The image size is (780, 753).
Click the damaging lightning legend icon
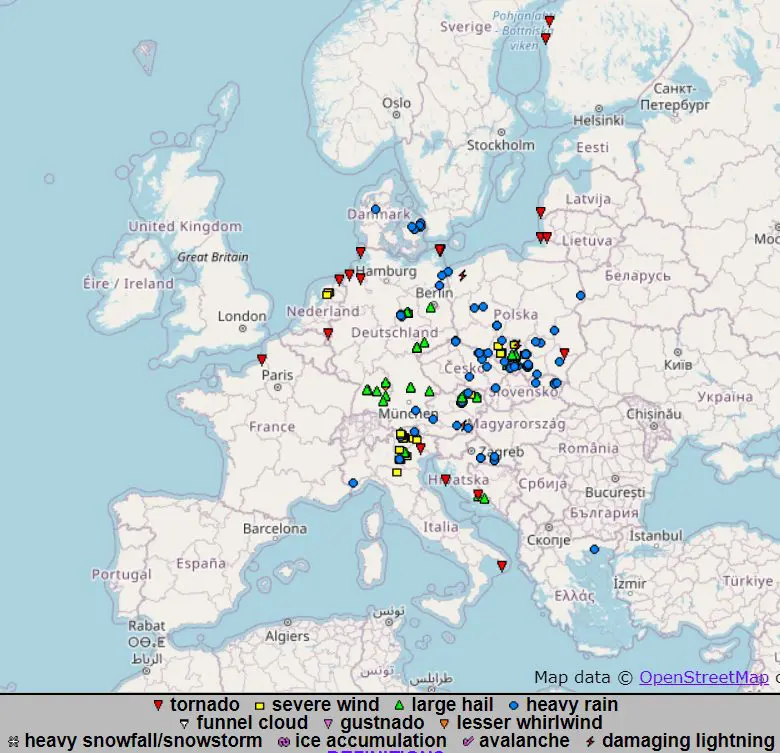point(590,742)
